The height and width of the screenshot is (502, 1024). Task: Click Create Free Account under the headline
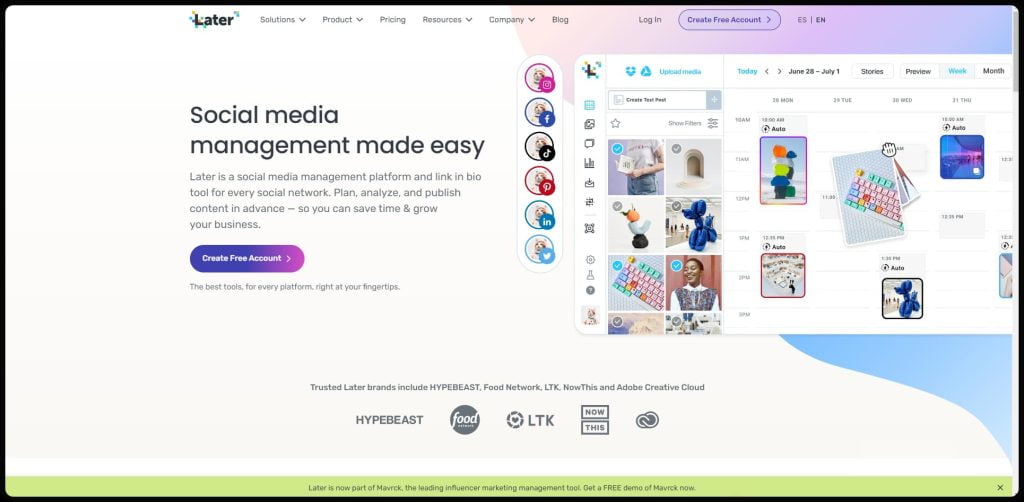pyautogui.click(x=247, y=259)
